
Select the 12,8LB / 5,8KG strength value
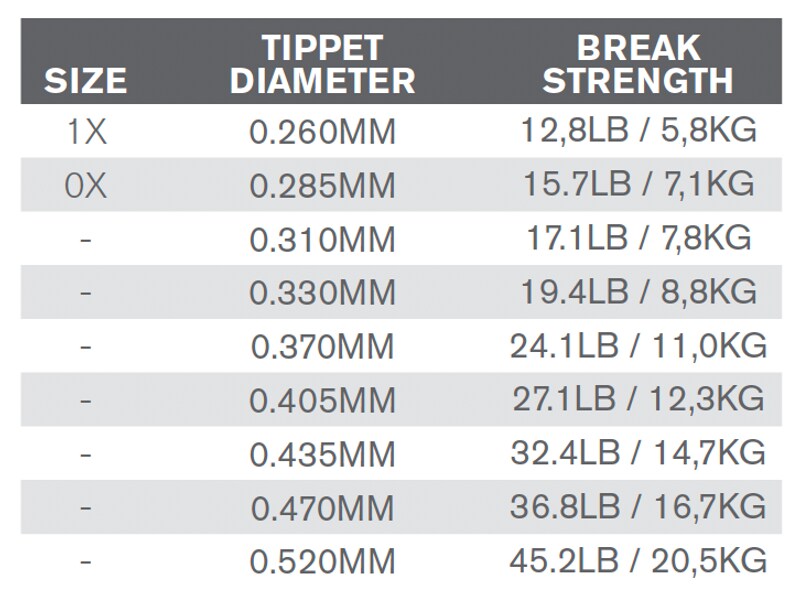tap(638, 131)
